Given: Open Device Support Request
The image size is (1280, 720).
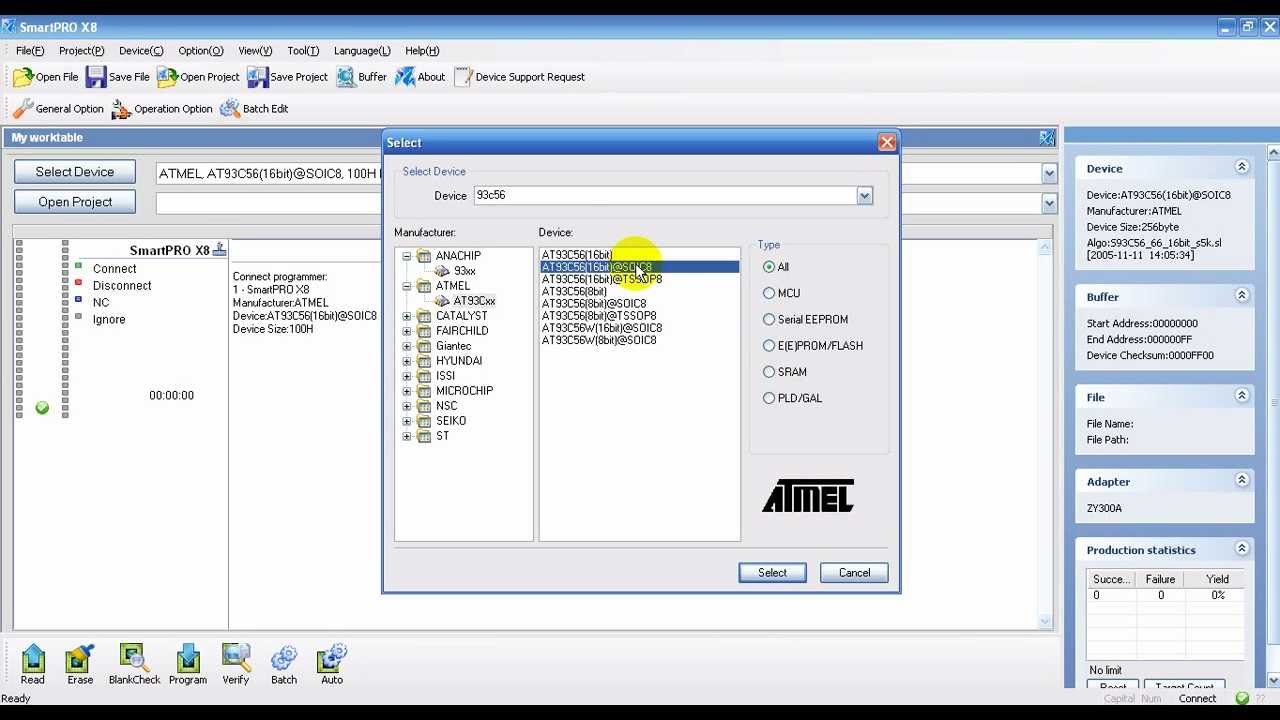Looking at the screenshot, I should [519, 77].
